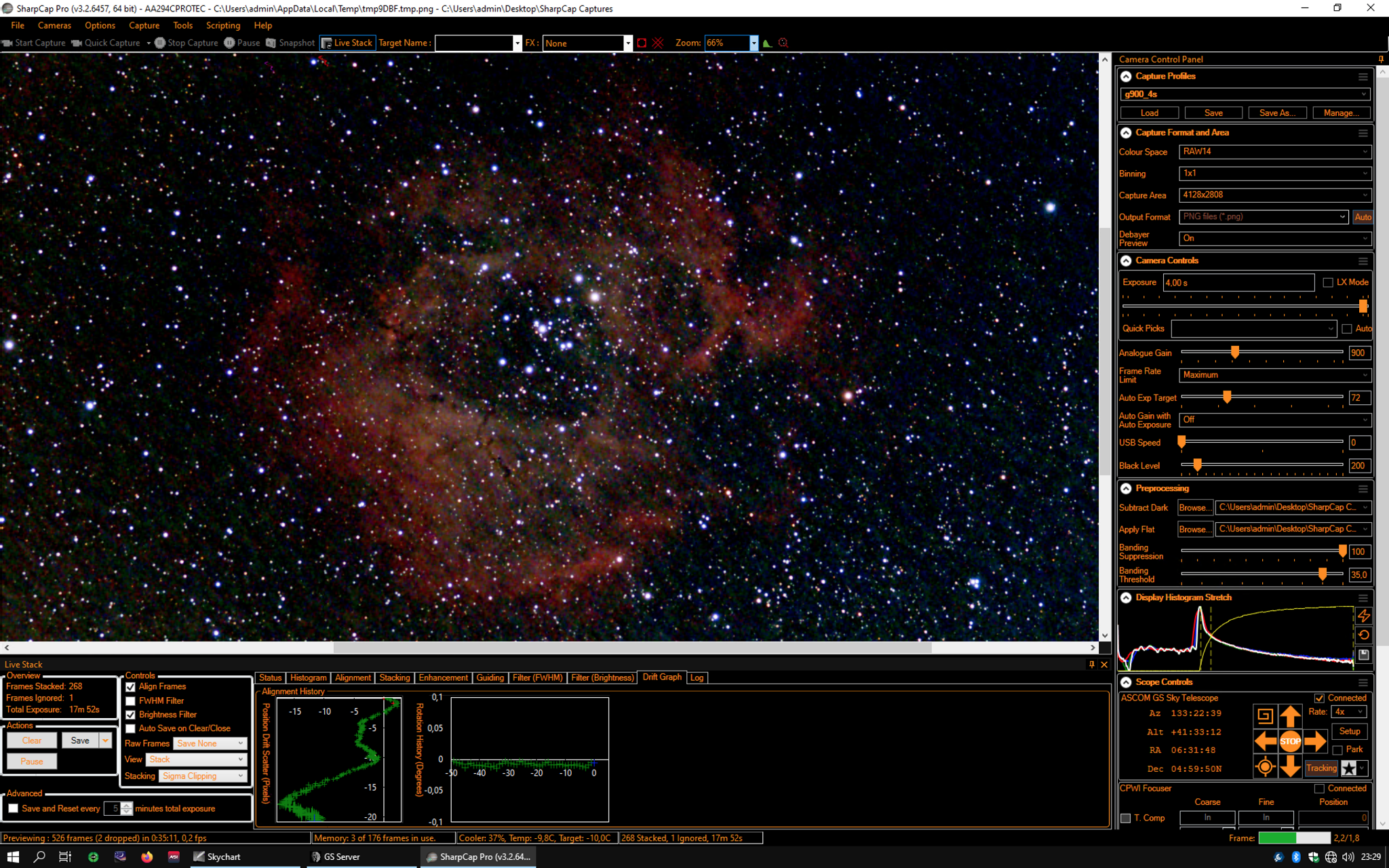Click the spiral search icon in Scope Controls

(1265, 715)
